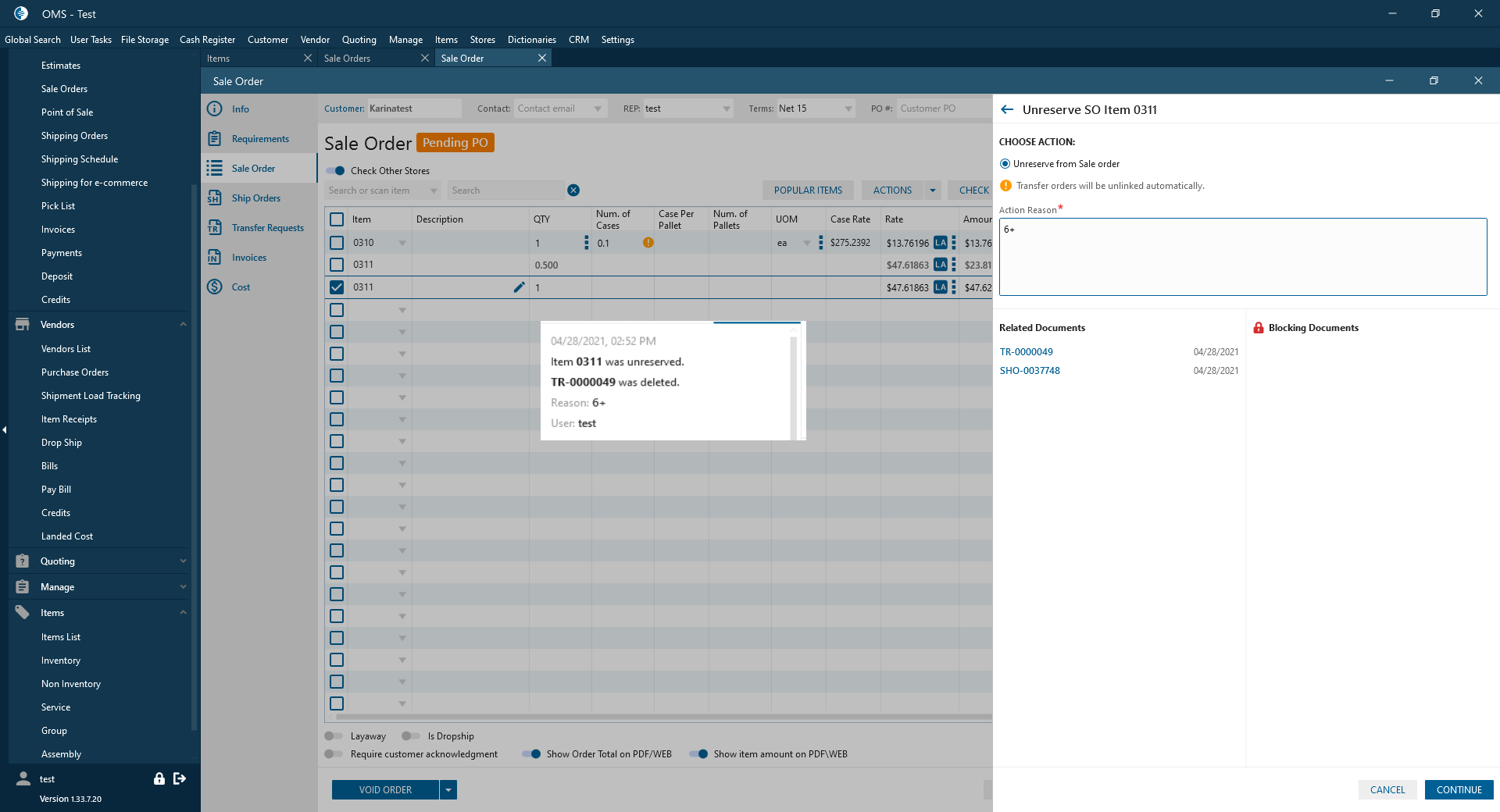Open the Ship Orders SH icon
Screen dimensions: 1500x812
pos(214,198)
